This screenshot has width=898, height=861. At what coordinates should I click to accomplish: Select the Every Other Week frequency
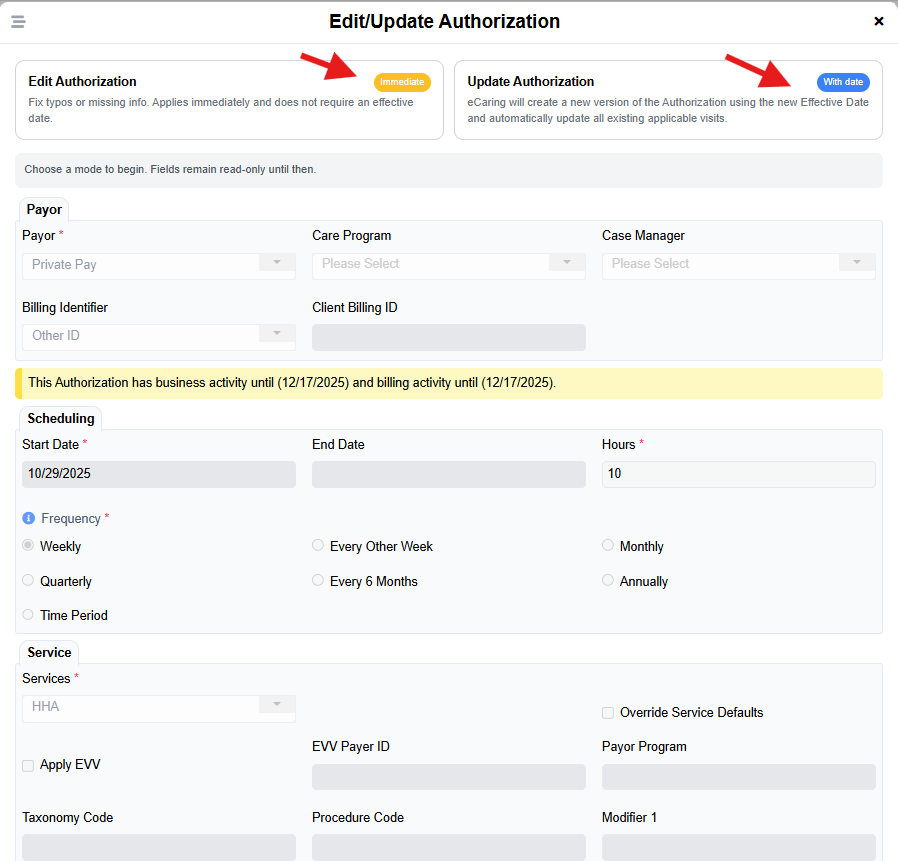(x=318, y=546)
